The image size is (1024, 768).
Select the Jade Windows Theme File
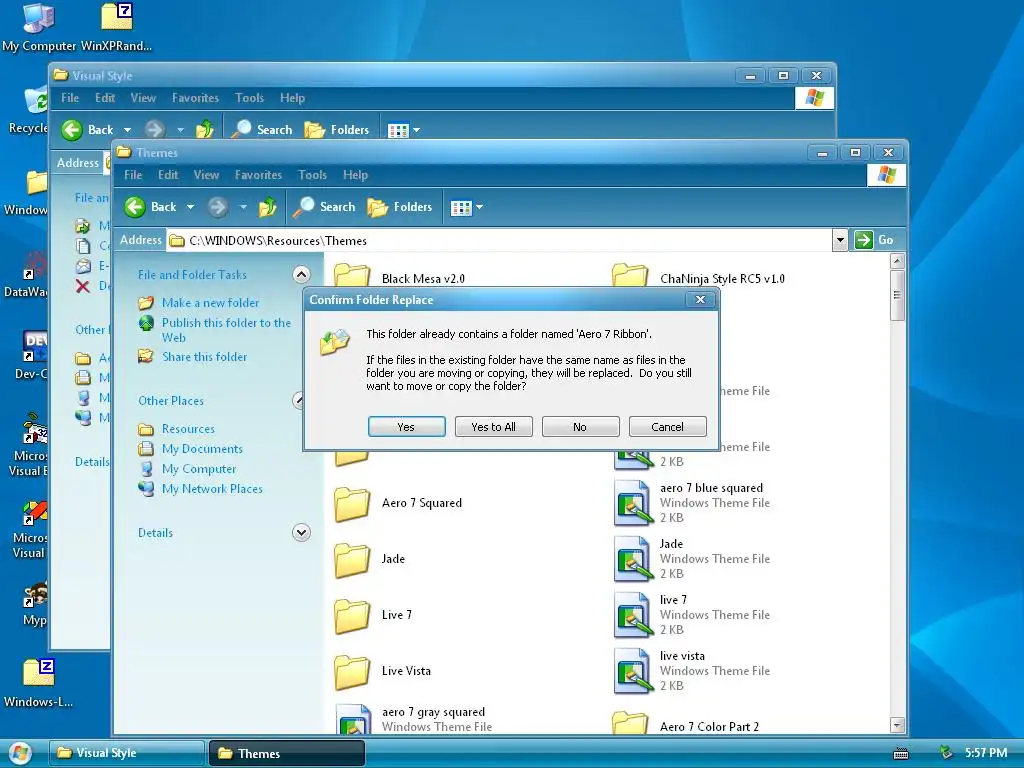click(692, 559)
